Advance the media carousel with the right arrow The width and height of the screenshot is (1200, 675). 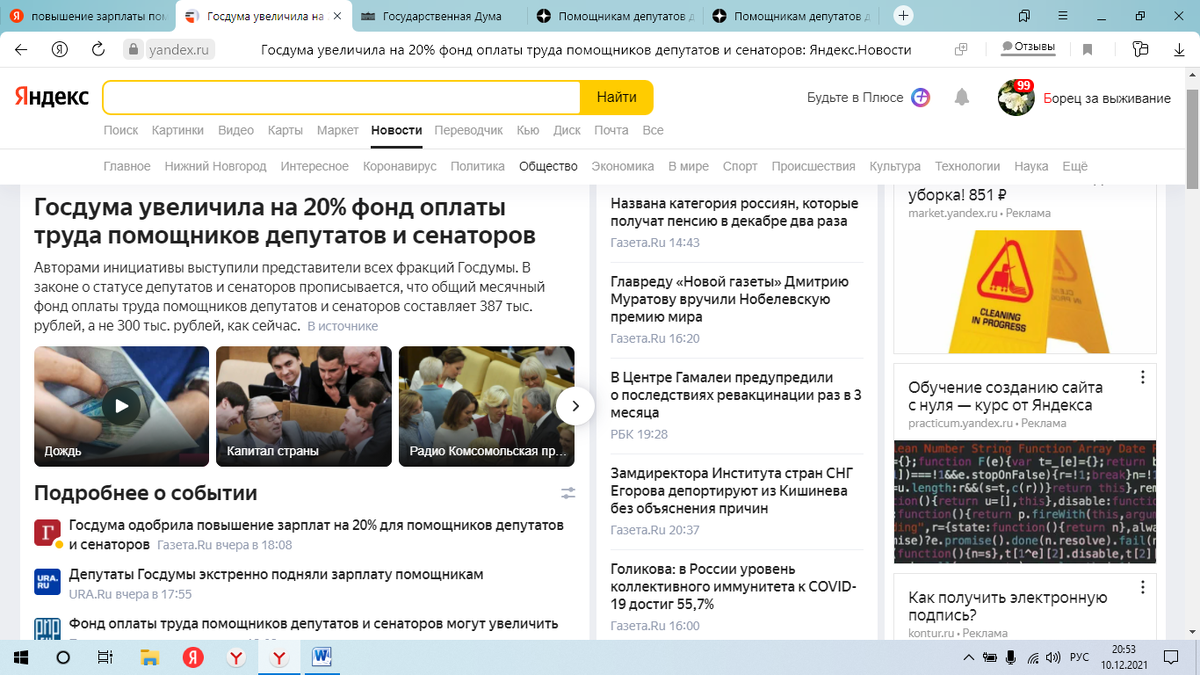pyautogui.click(x=575, y=405)
